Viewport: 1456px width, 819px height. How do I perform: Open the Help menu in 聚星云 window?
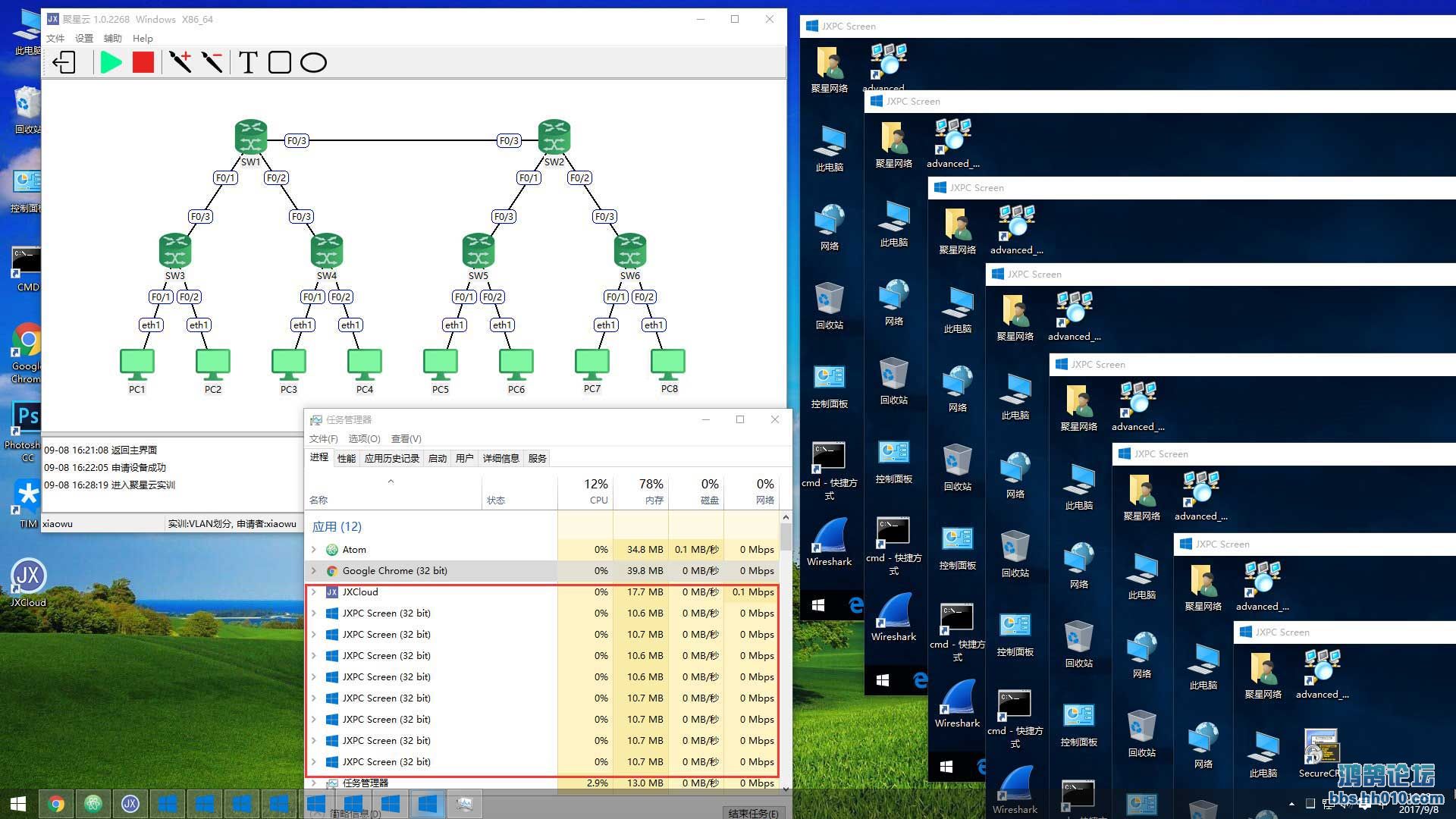click(x=143, y=38)
